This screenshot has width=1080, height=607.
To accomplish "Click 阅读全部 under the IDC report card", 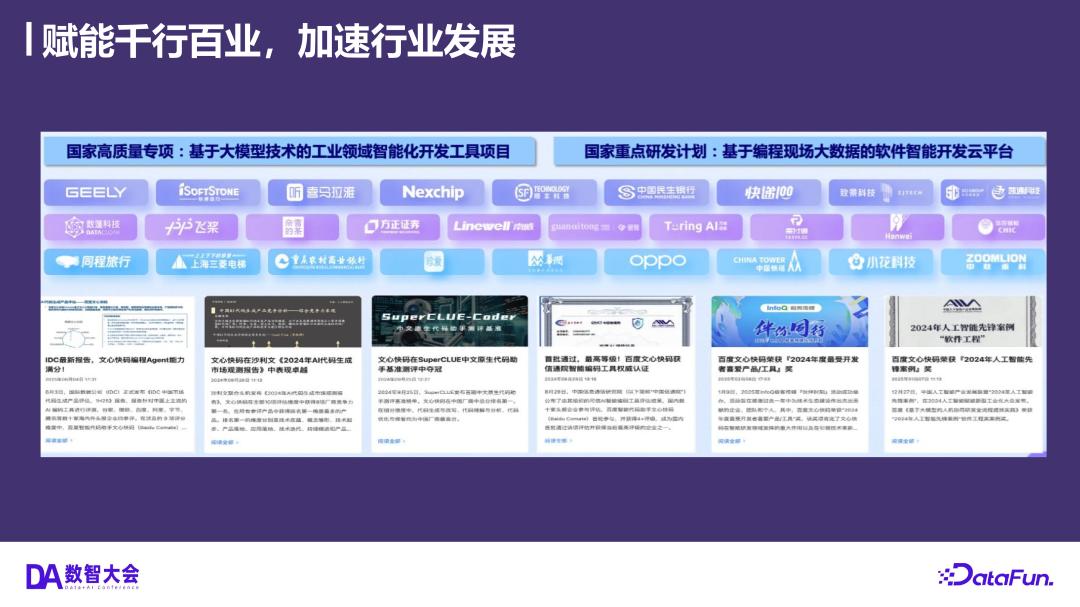I will coord(59,440).
